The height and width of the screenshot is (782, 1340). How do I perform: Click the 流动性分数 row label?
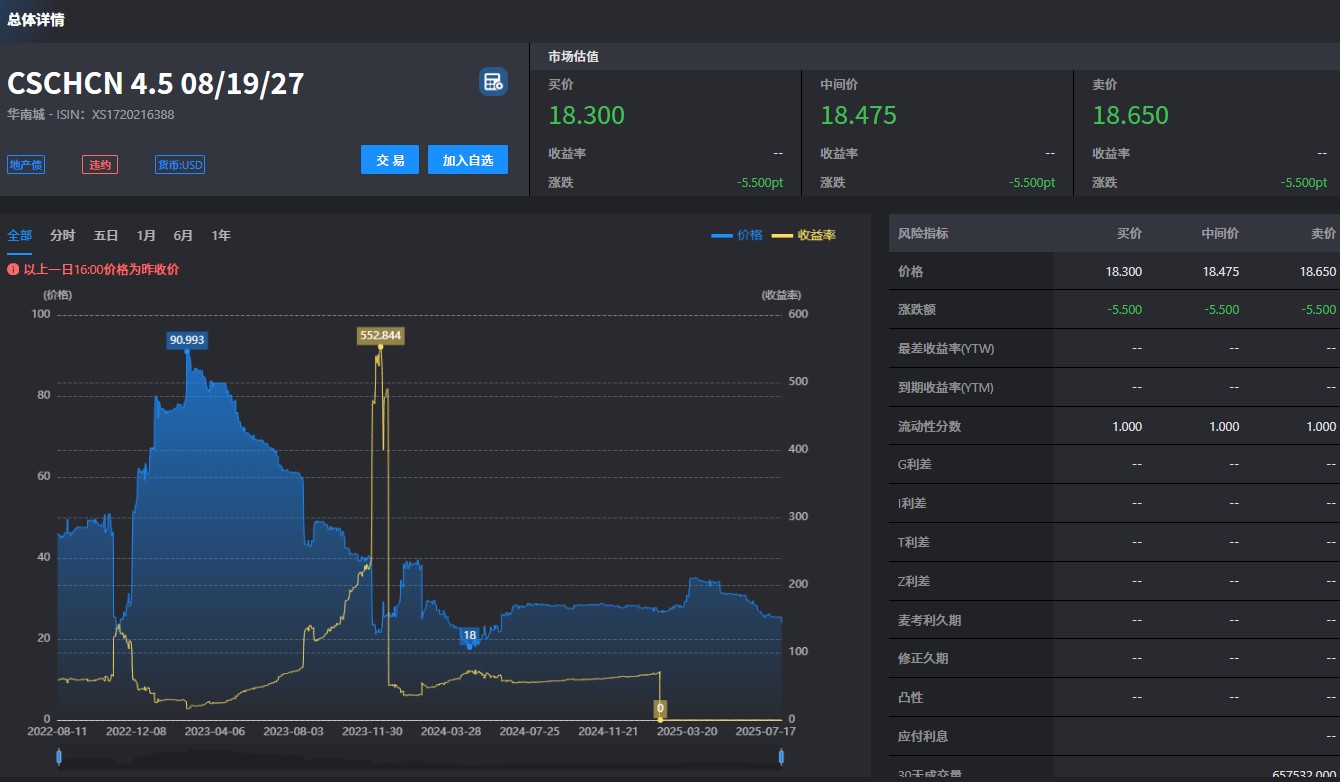(929, 426)
